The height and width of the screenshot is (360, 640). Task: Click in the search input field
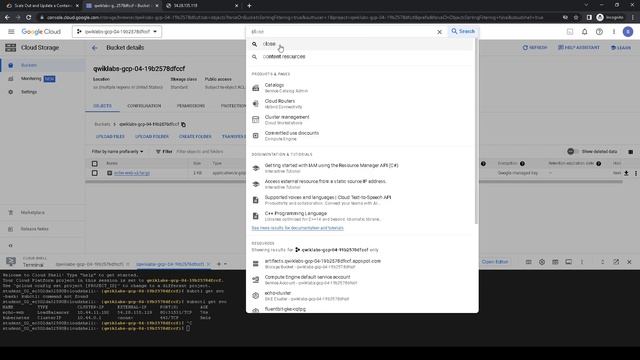click(x=341, y=31)
